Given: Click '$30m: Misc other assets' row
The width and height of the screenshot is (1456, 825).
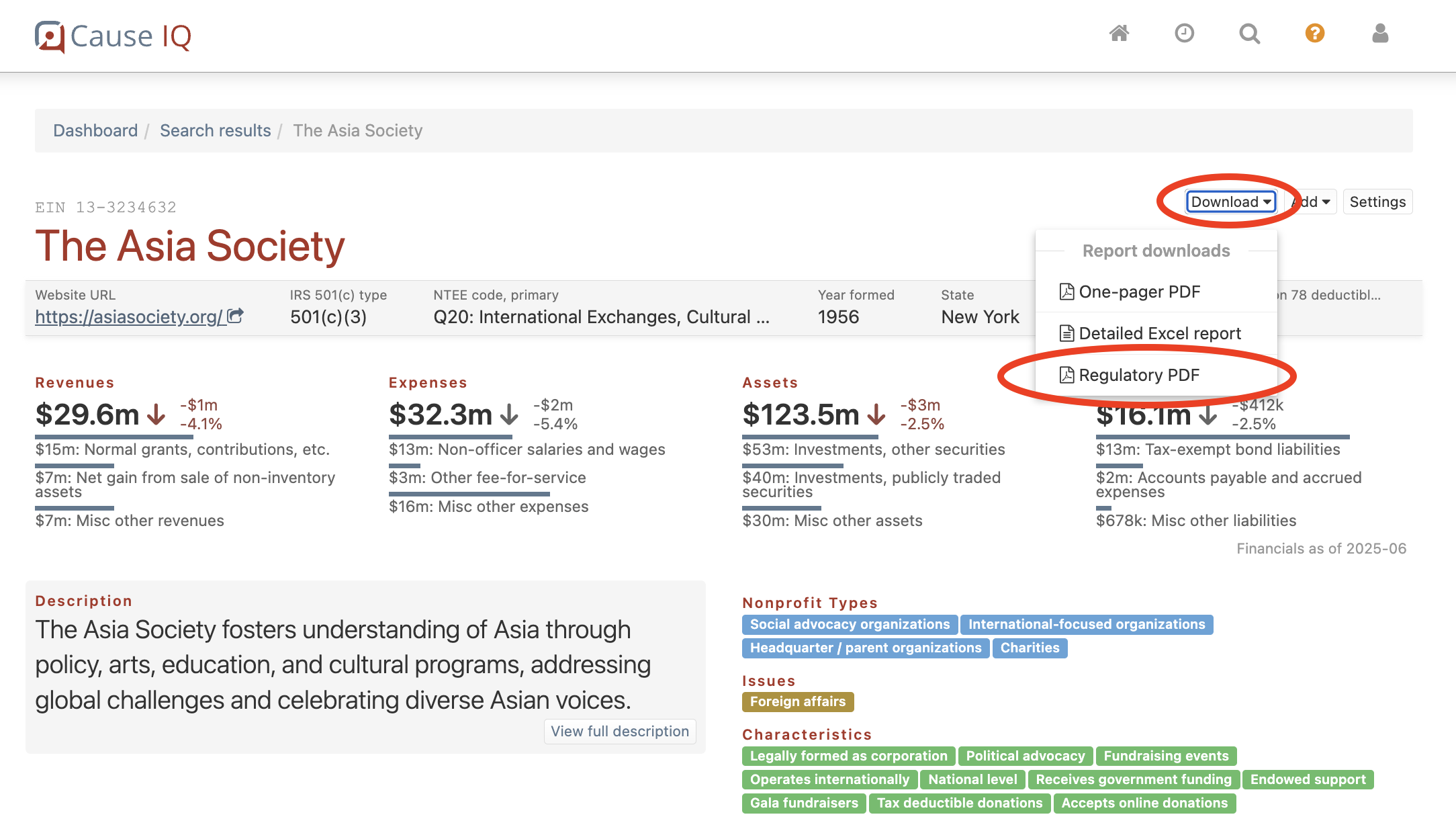Looking at the screenshot, I should tap(833, 521).
